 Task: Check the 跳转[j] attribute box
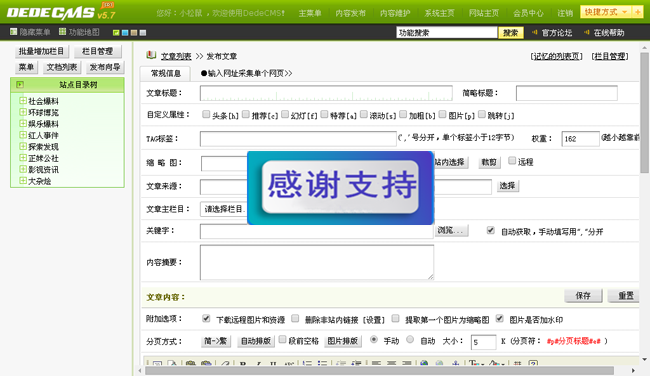point(482,114)
